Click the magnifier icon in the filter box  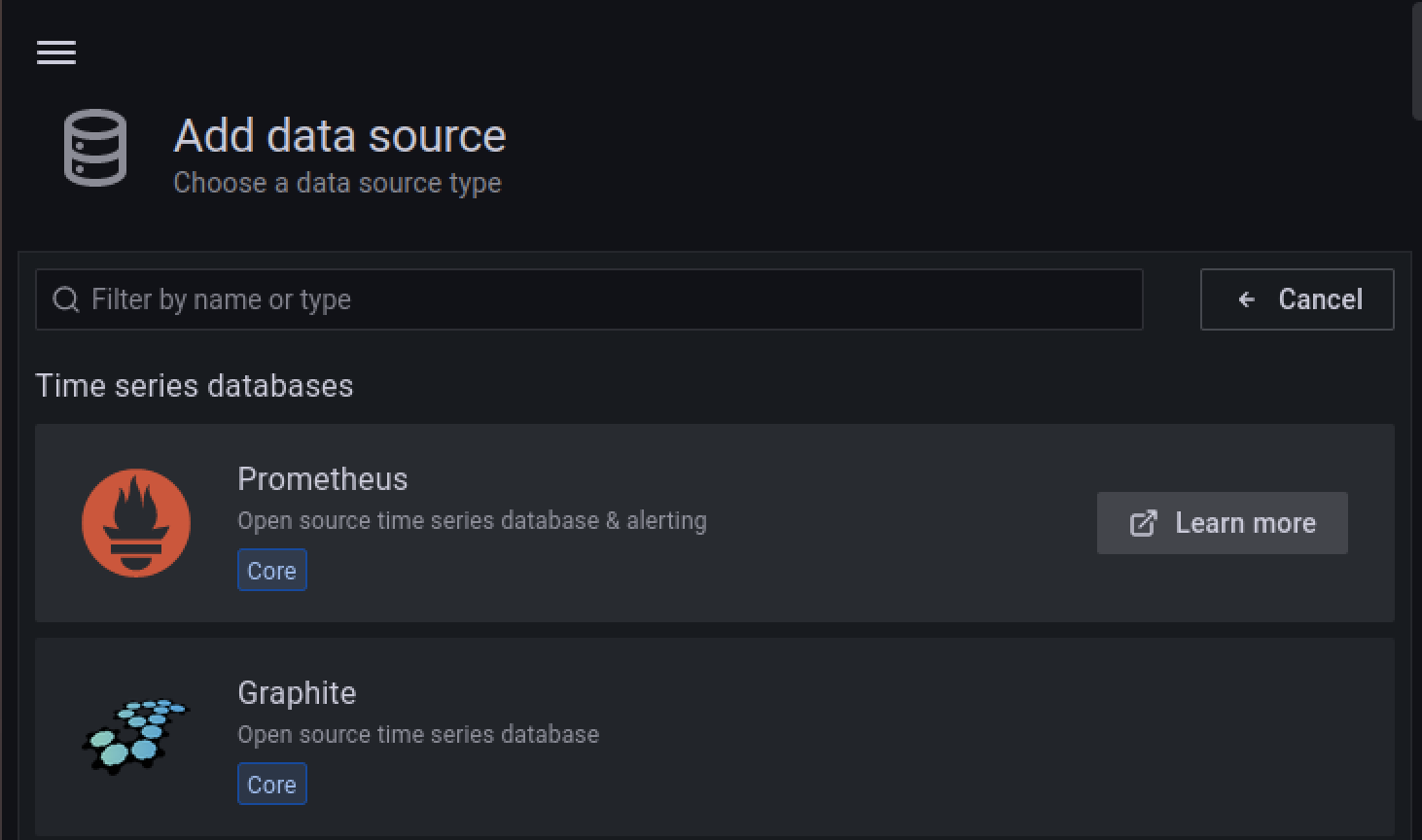click(66, 299)
